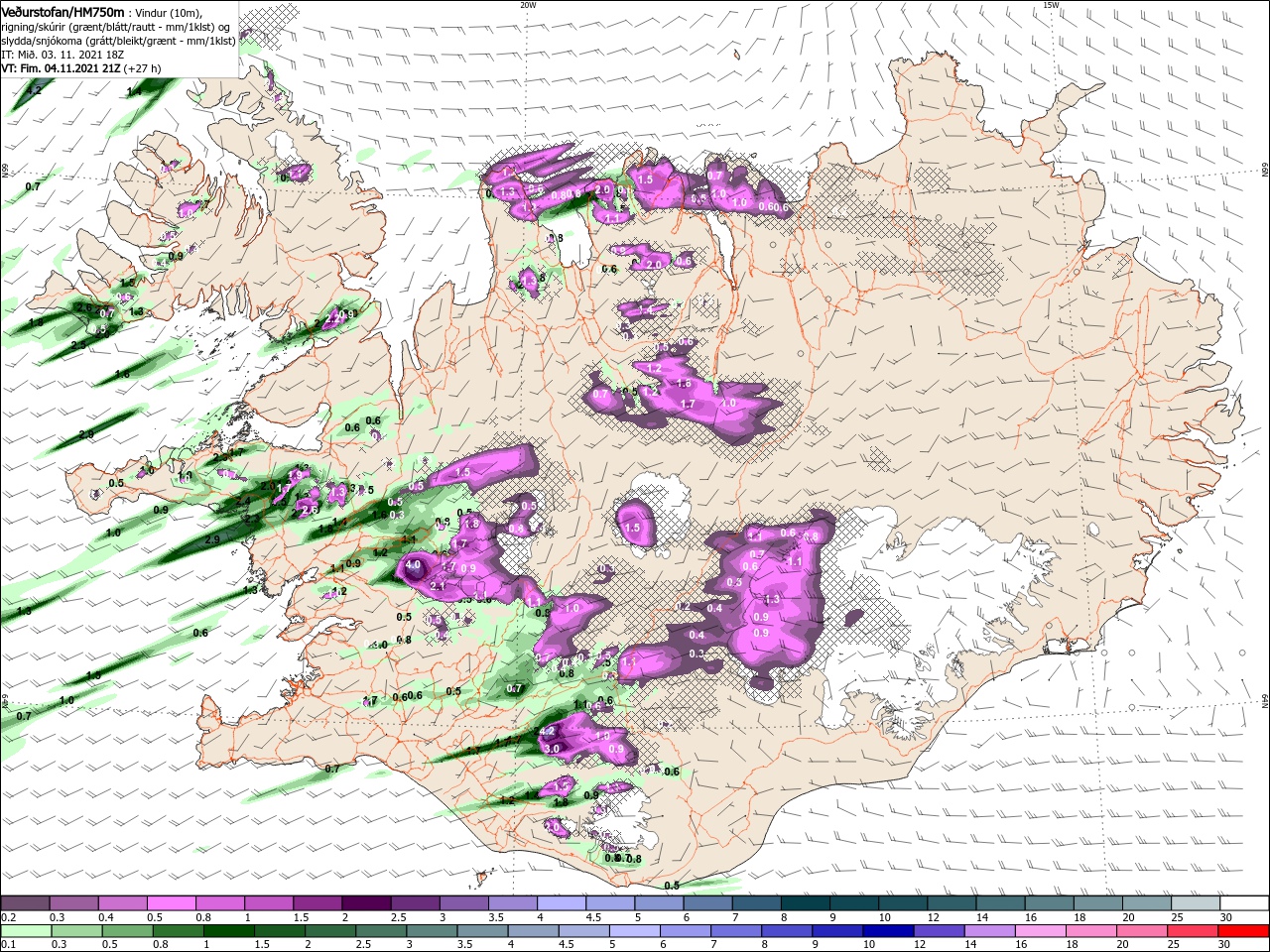
Task: Select the dark purple 2 swatch in the snow scale
Action: pos(366,902)
